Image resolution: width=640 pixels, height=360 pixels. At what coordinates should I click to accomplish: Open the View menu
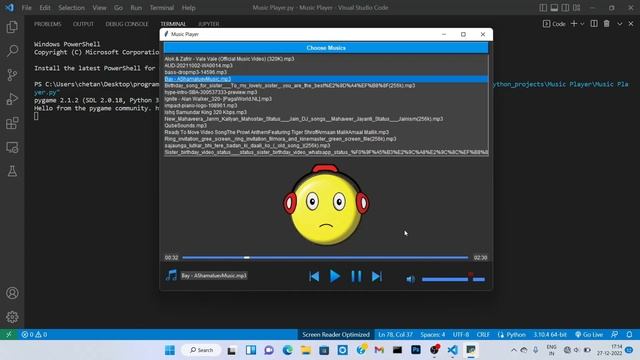[99, 8]
